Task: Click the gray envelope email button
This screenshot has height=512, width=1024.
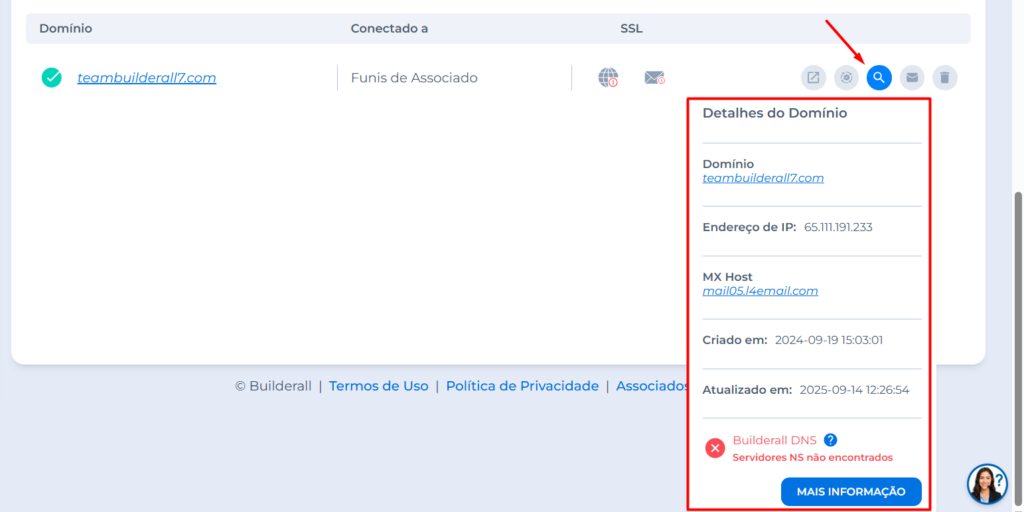Action: tap(911, 77)
